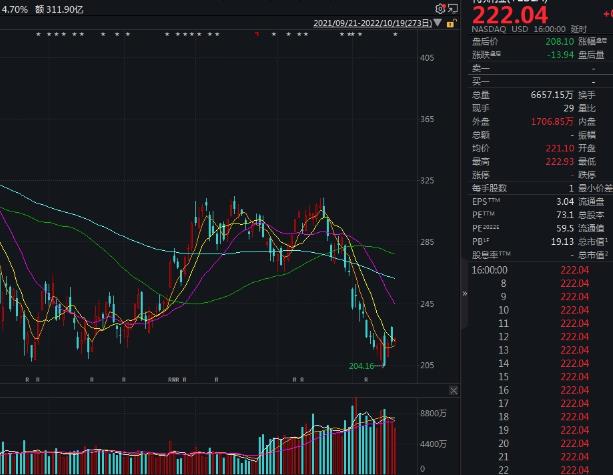613x475 pixels.
Task: Click PB value 19.13
Action: 563,242
